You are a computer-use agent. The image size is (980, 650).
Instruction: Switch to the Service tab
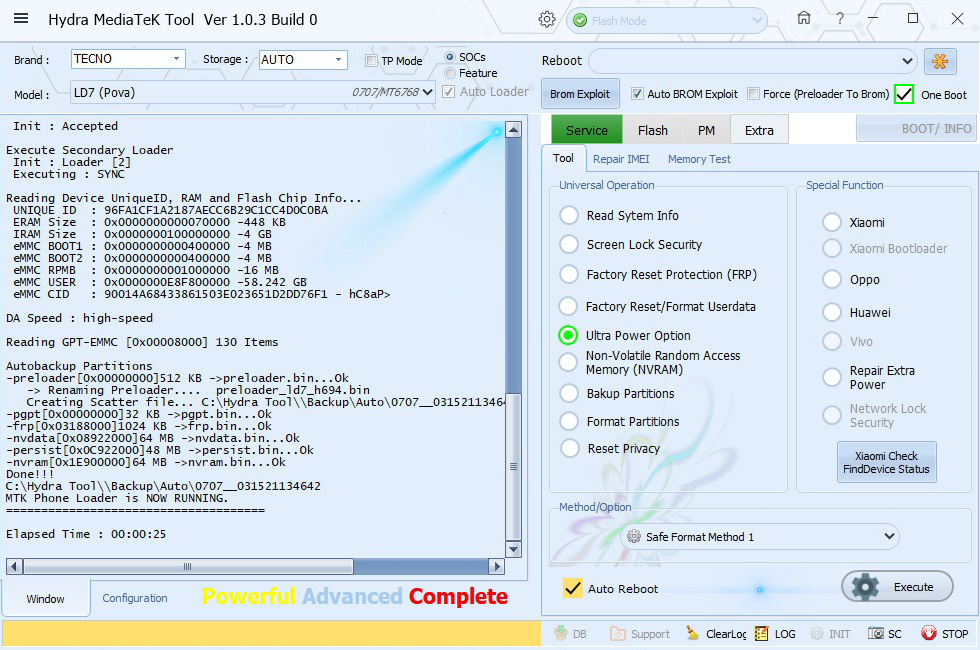587,130
